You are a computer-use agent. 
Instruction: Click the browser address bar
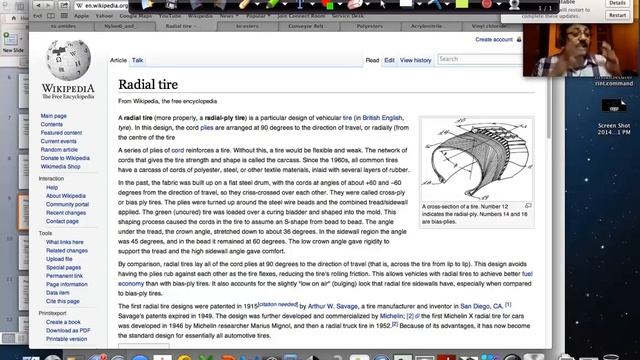click(x=101, y=5)
